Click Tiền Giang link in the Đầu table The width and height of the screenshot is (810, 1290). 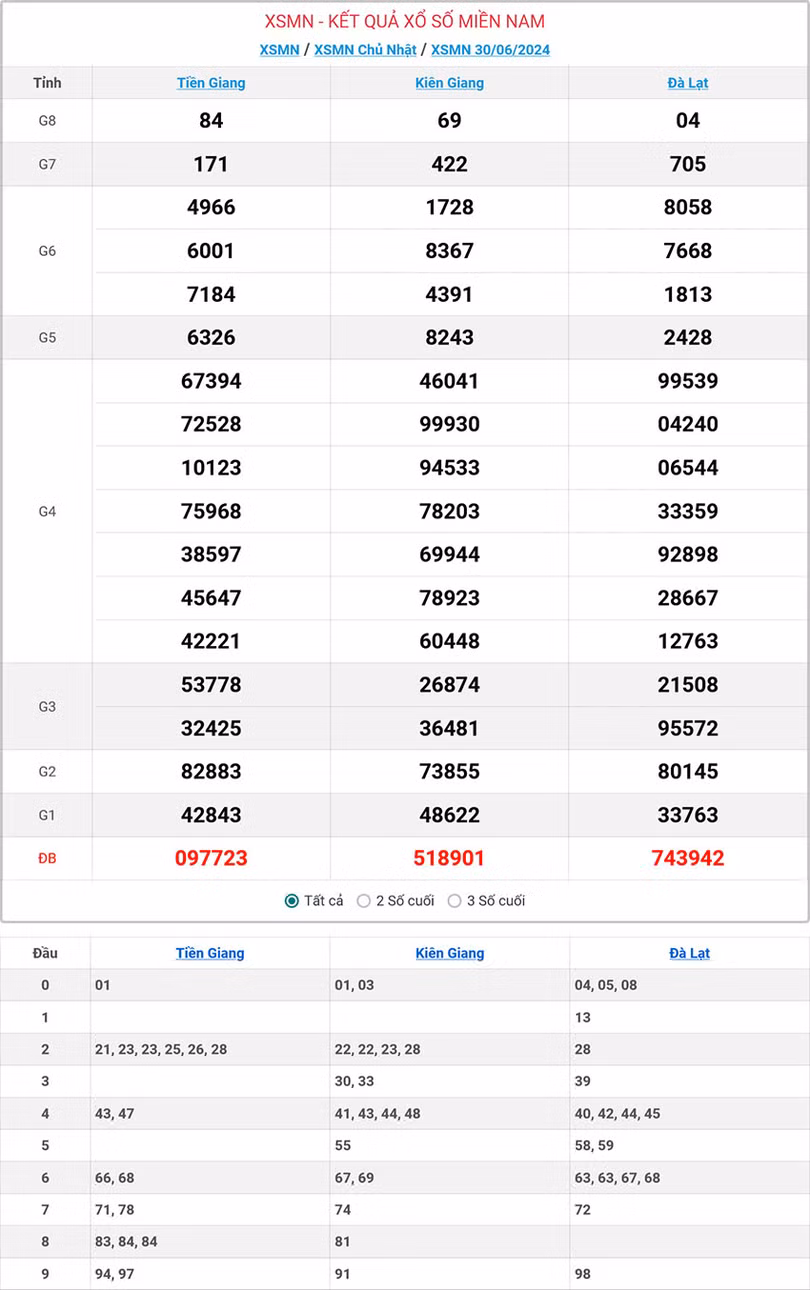(210, 953)
